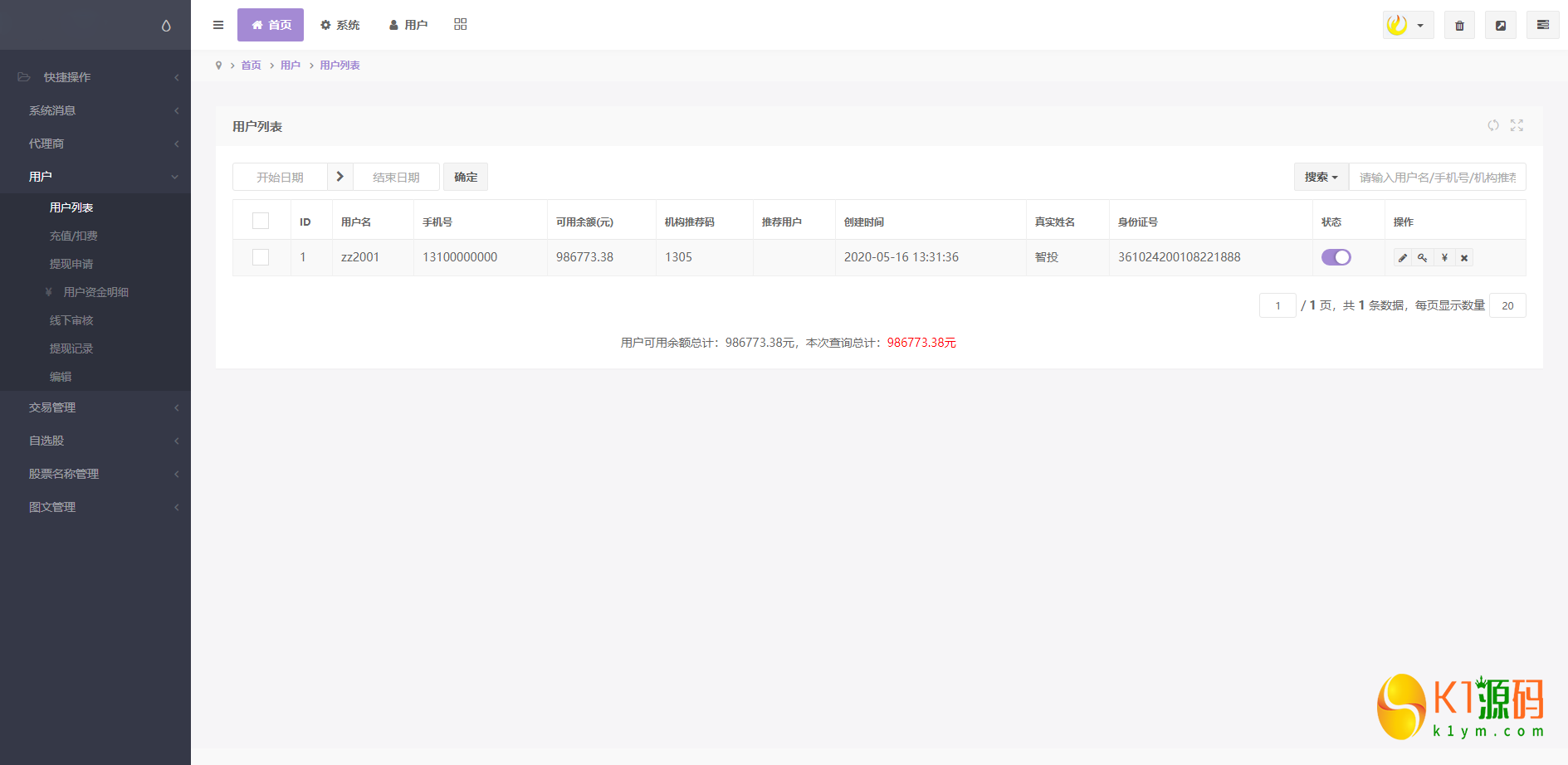Expand the 自选股 sidebar menu

click(95, 441)
